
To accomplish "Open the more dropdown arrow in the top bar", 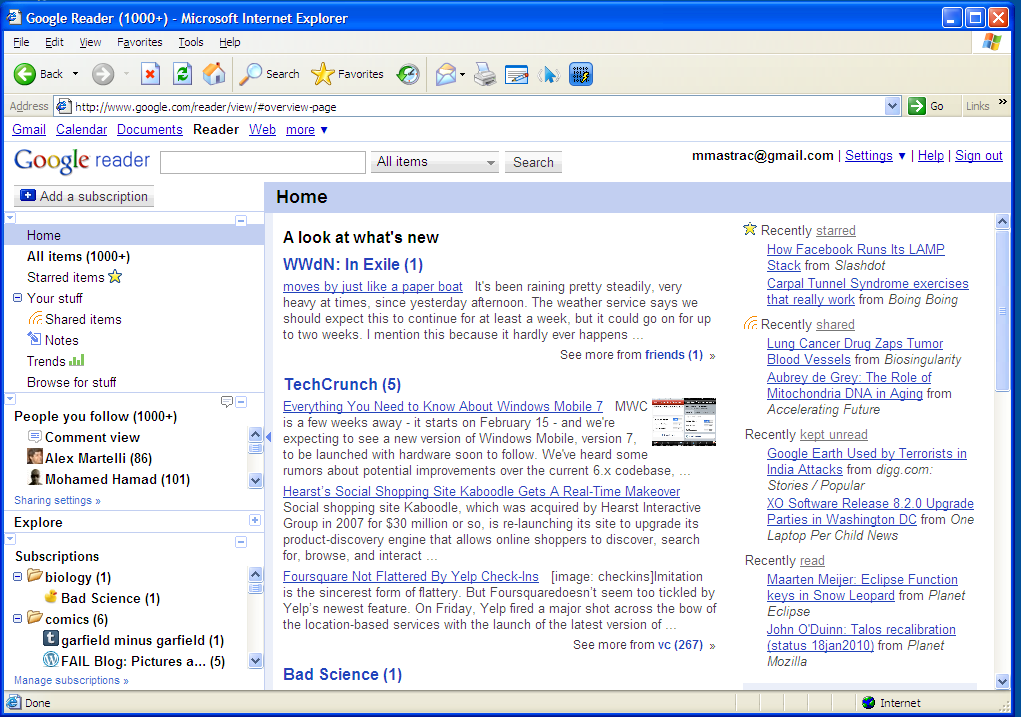I will (324, 130).
